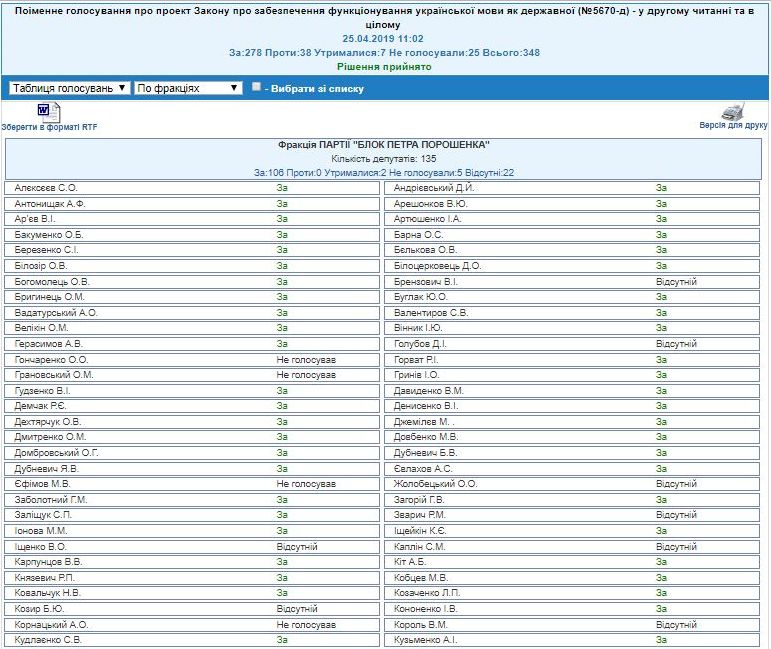Select deputy name 'Артюшенко І.А.'
This screenshot has width=771, height=649.
[427, 219]
